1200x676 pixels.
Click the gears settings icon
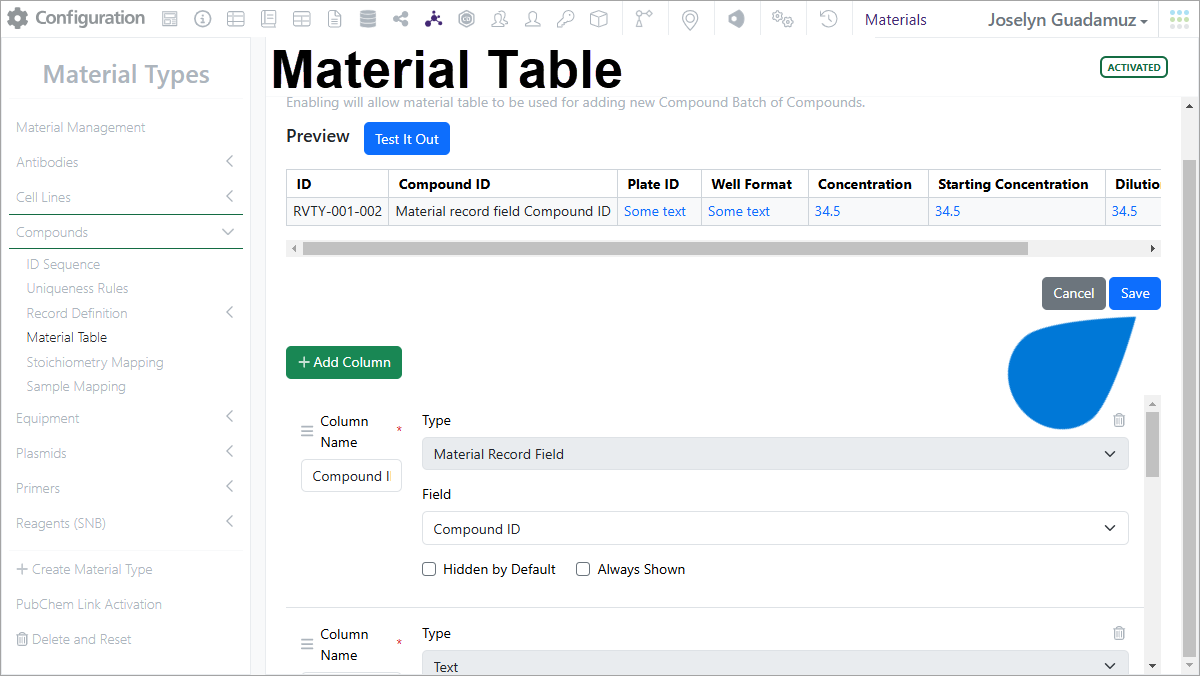pos(783,19)
